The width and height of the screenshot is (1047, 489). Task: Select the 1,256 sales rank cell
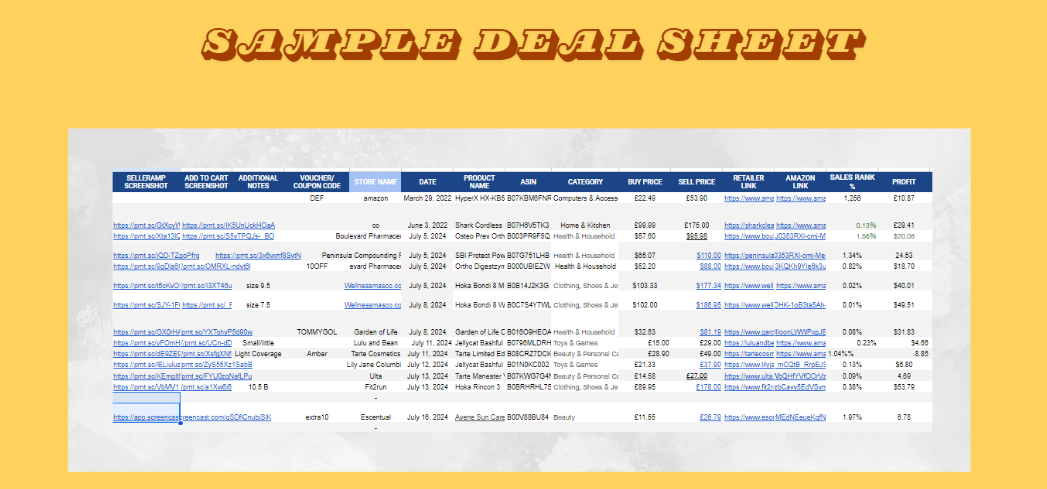[x=851, y=198]
